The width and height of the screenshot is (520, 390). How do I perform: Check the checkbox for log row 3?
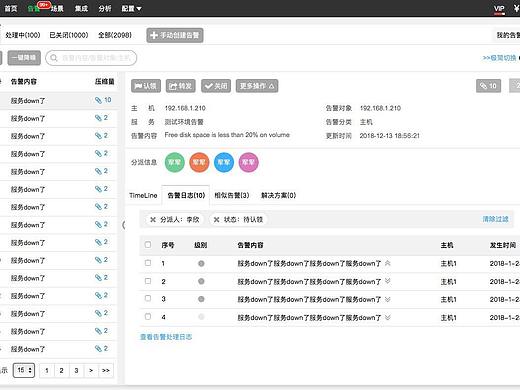tap(148, 298)
